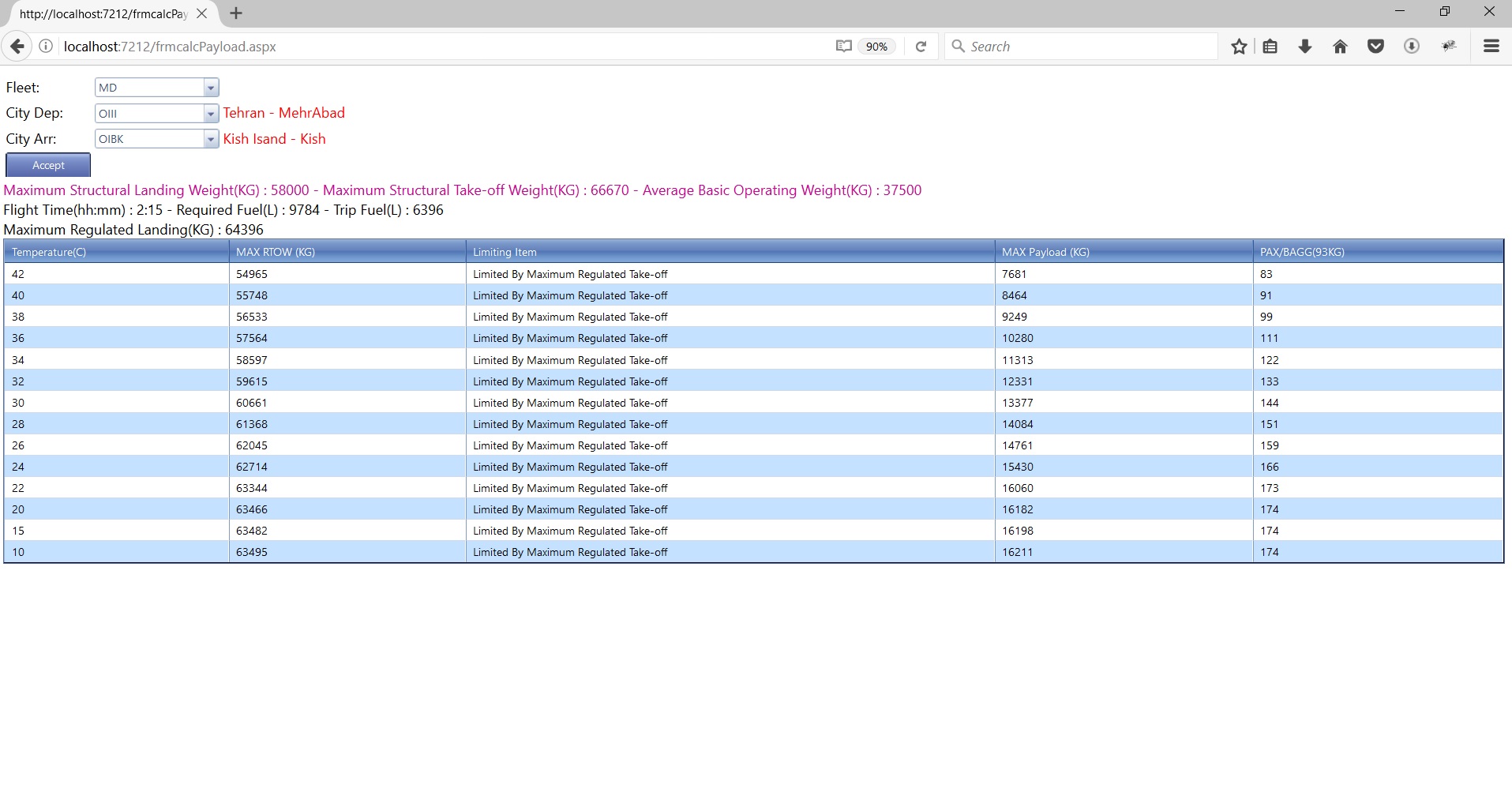The height and width of the screenshot is (811, 1512).
Task: Click in the Search box
Action: pyautogui.click(x=1090, y=47)
